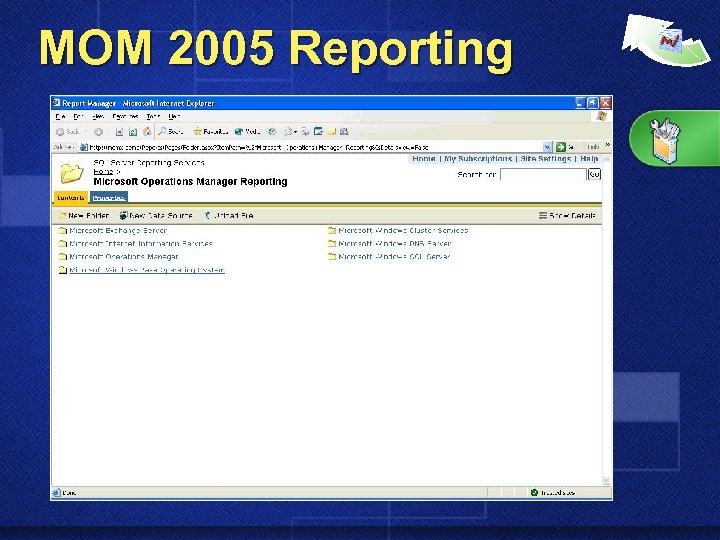The width and height of the screenshot is (720, 540).
Task: Click the Home house icon in the toolbar
Action: coord(146,132)
